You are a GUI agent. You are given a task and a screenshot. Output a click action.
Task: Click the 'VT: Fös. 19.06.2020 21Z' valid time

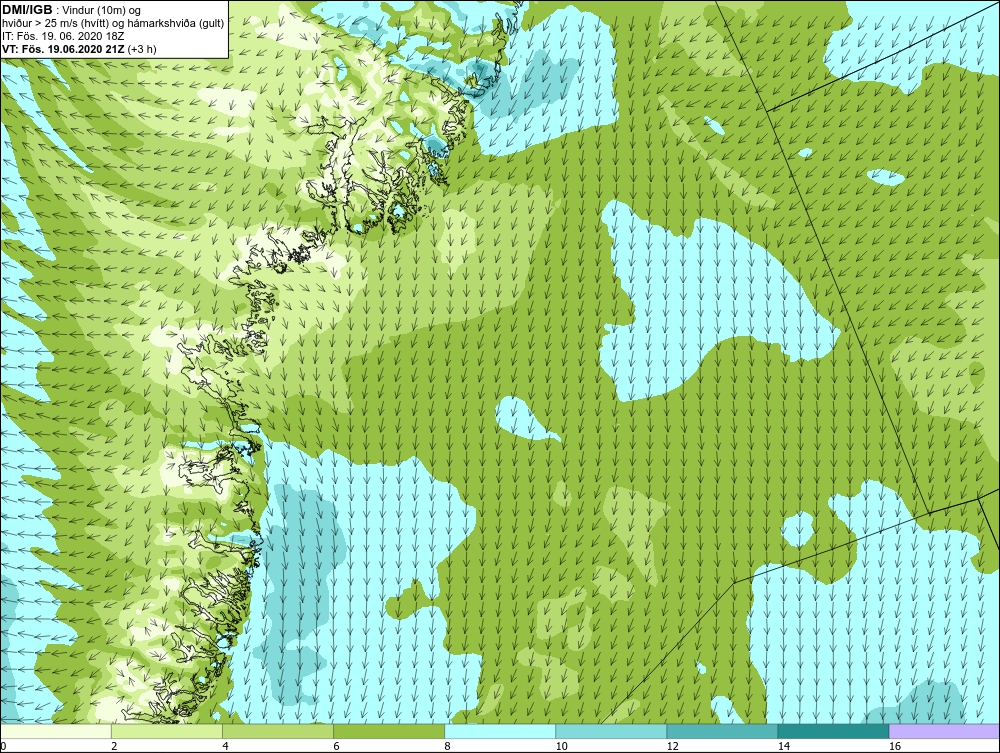(63, 48)
